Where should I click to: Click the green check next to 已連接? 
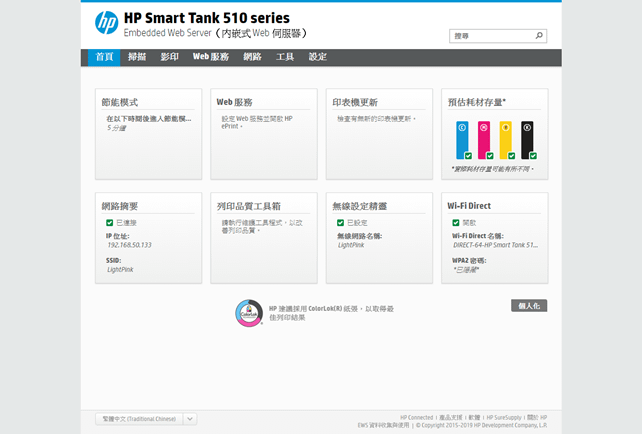[x=109, y=223]
